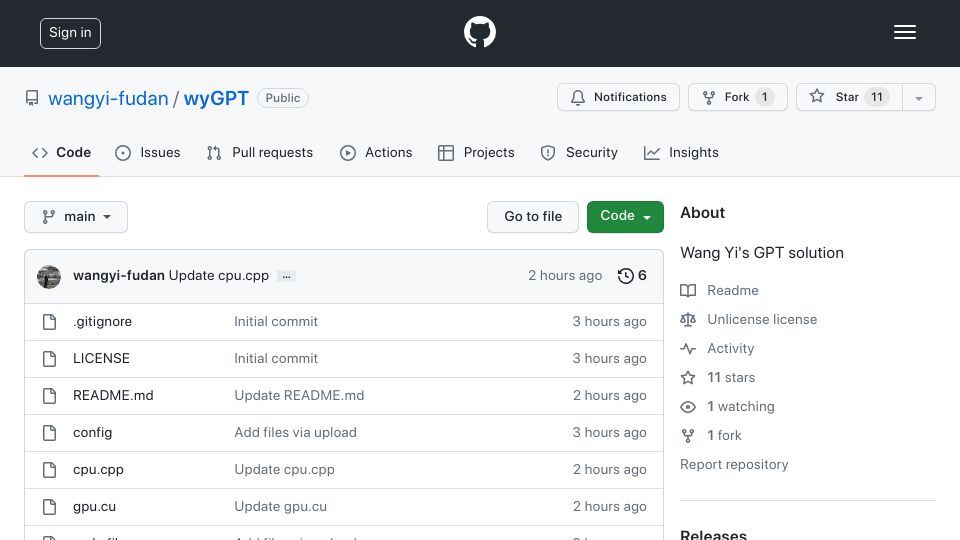This screenshot has height=540, width=960.
Task: Click the Notifications bell button
Action: tap(618, 97)
